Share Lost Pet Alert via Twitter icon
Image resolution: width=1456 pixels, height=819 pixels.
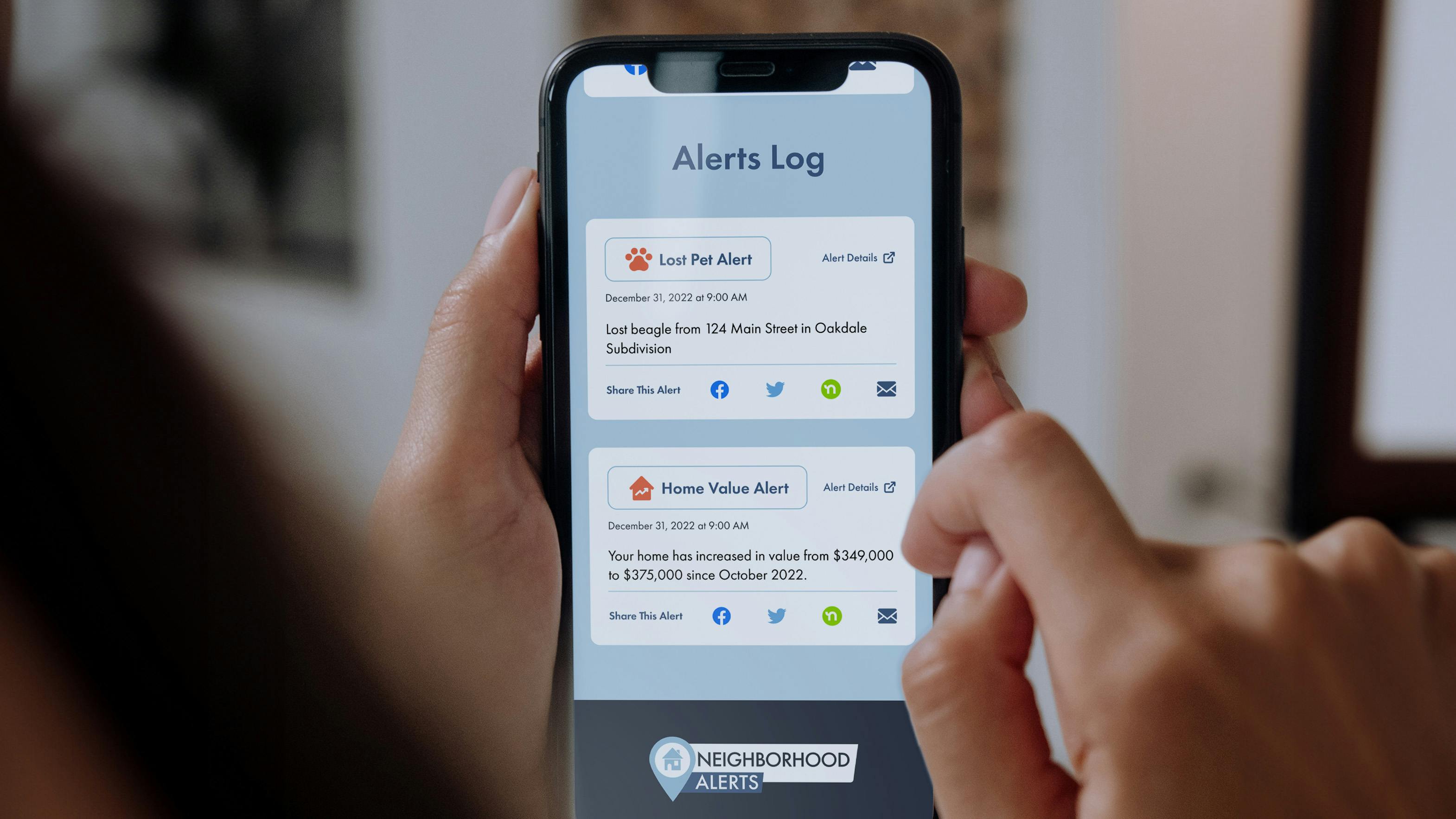coord(775,388)
